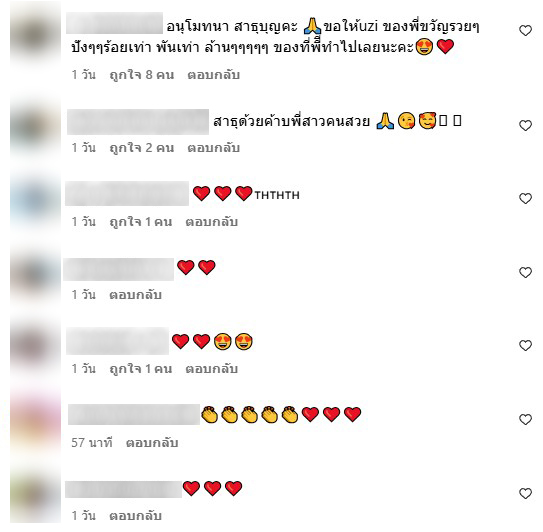Screen dimensions: 543x532
Task: Open username of the THTHTH commenter
Action: pos(127,193)
